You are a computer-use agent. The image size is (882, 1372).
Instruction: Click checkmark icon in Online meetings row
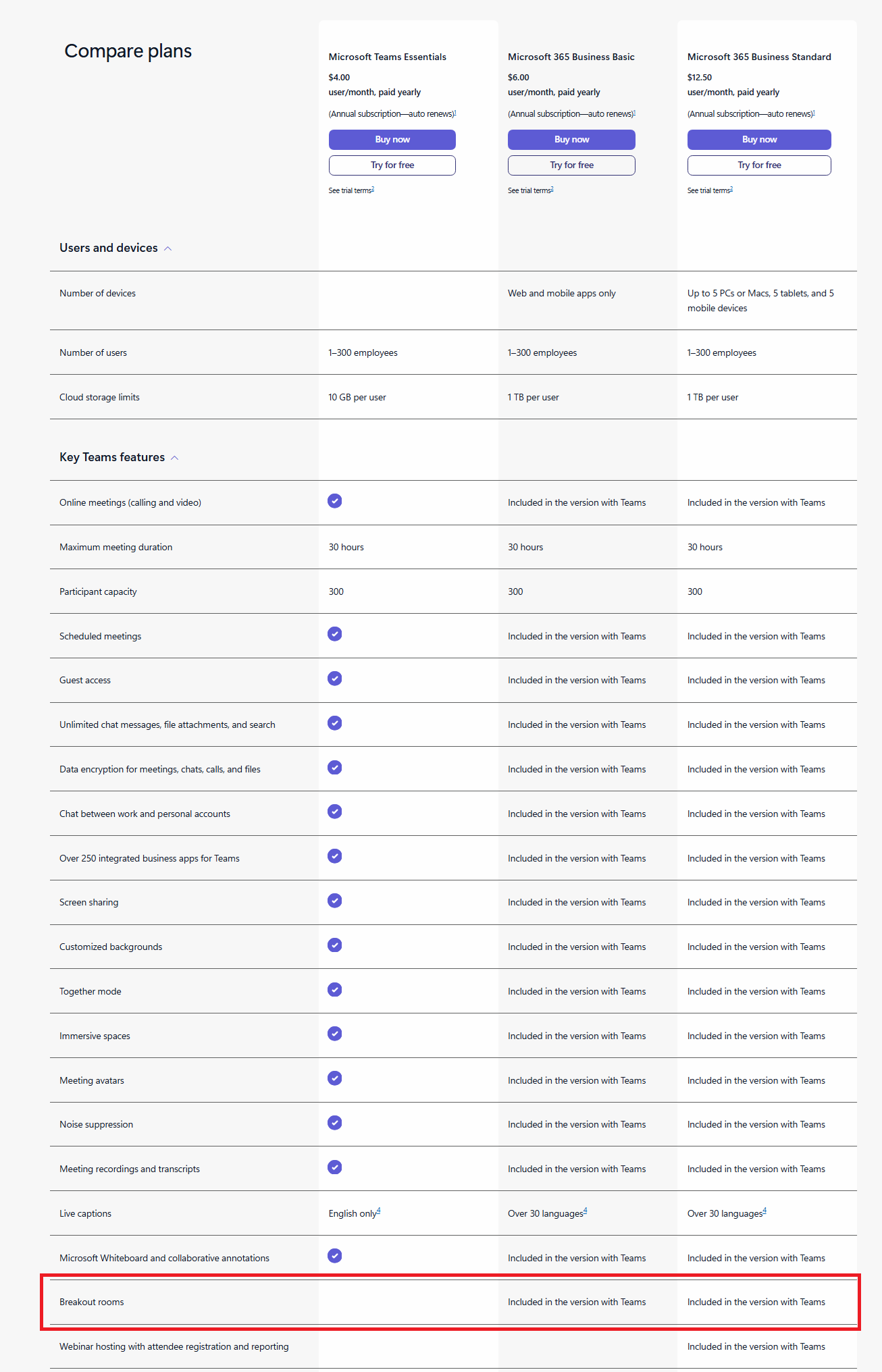pyautogui.click(x=334, y=500)
